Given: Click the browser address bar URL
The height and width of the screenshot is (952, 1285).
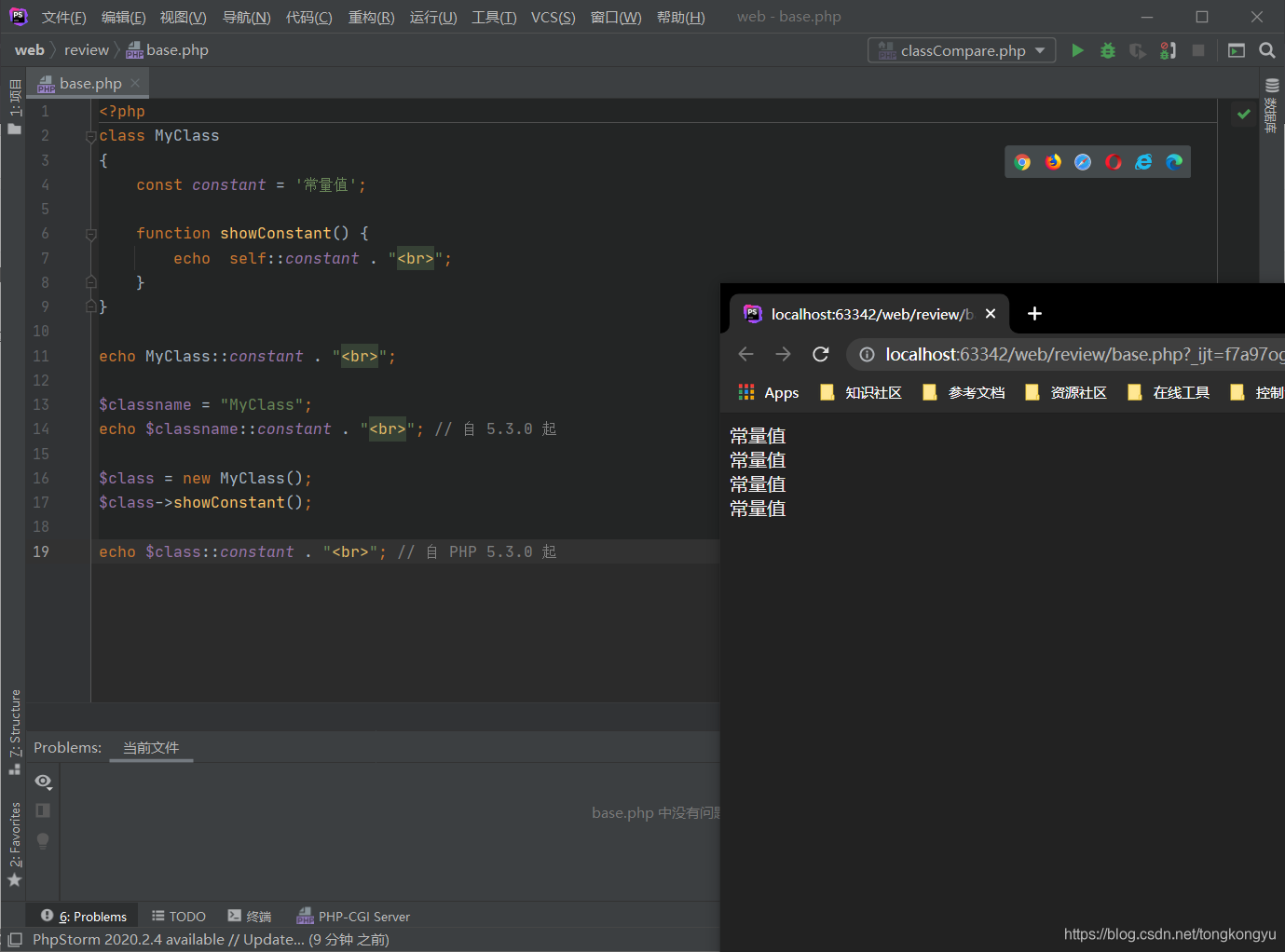Looking at the screenshot, I should 1085,354.
